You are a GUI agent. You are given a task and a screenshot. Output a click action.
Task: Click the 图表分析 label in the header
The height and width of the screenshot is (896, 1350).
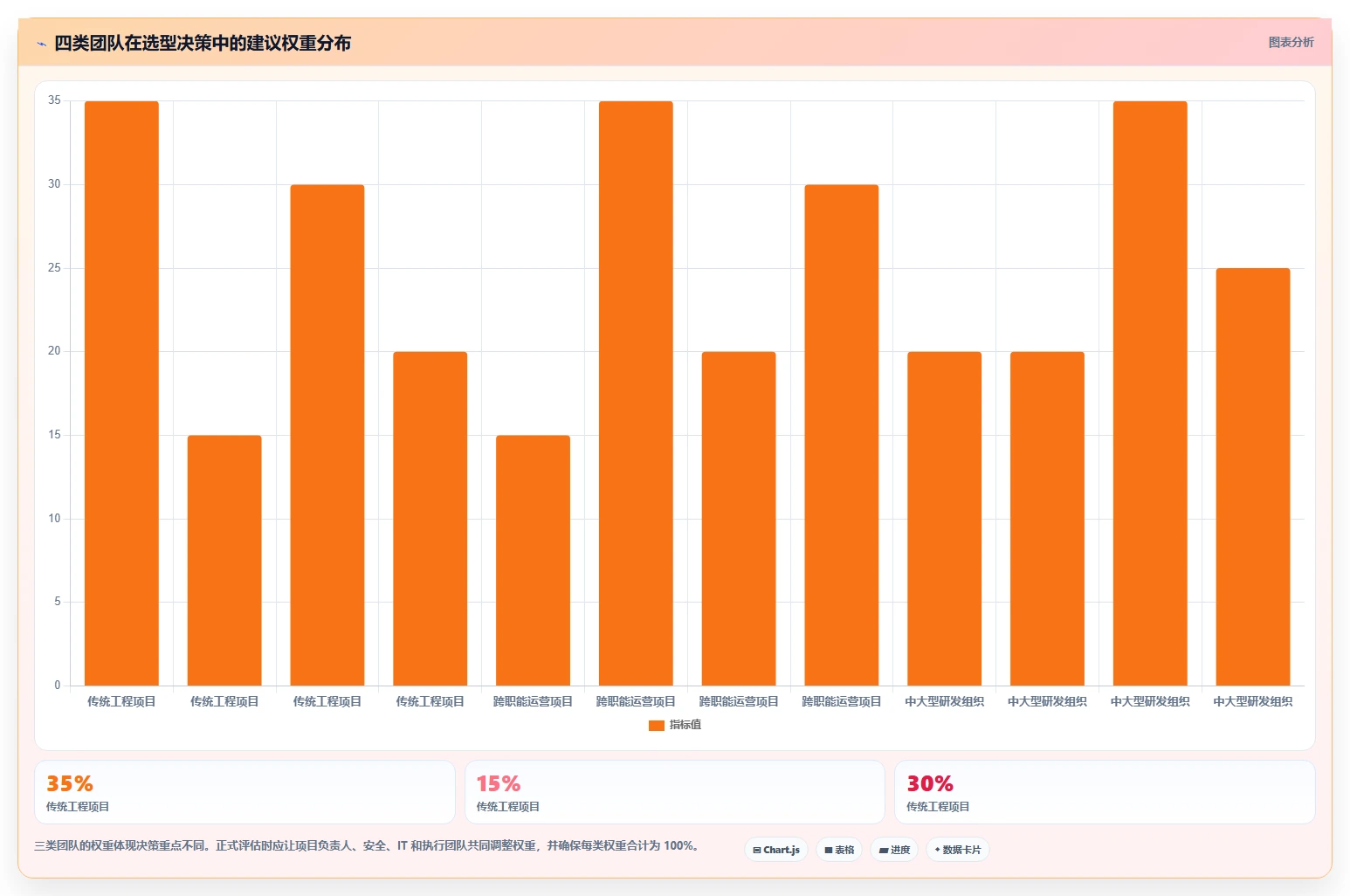pyautogui.click(x=1291, y=42)
